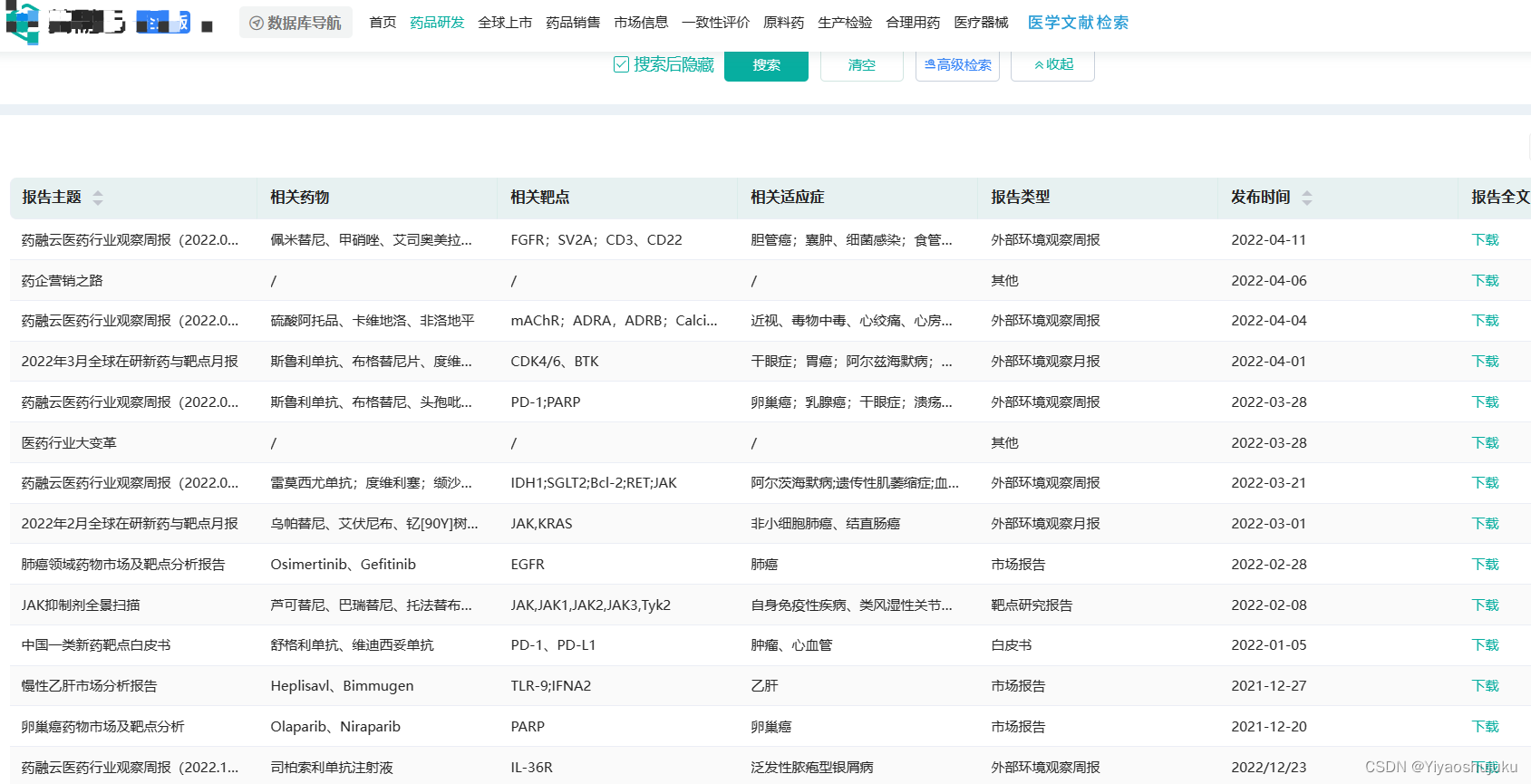
Task: Download the 慢性乙肝市场分析报告
Action: (1485, 686)
